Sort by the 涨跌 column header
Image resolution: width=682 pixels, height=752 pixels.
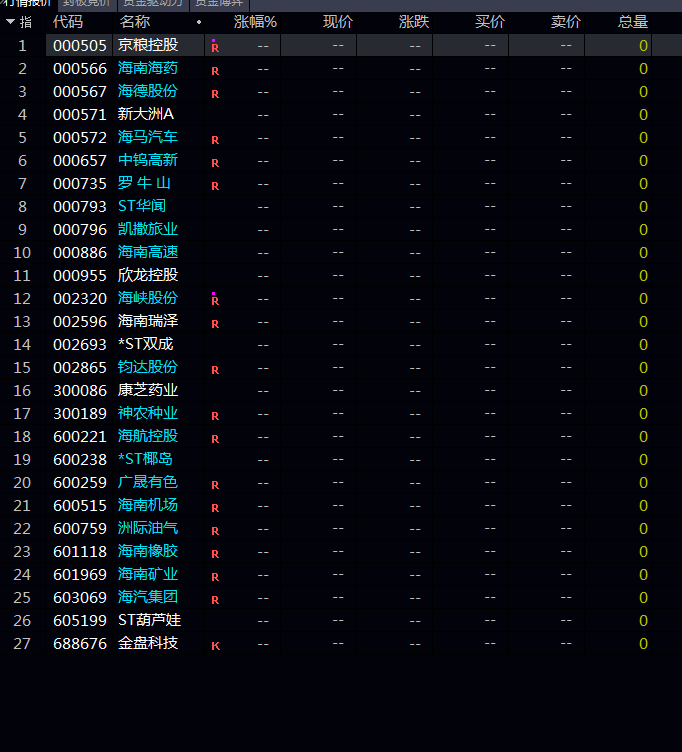414,22
